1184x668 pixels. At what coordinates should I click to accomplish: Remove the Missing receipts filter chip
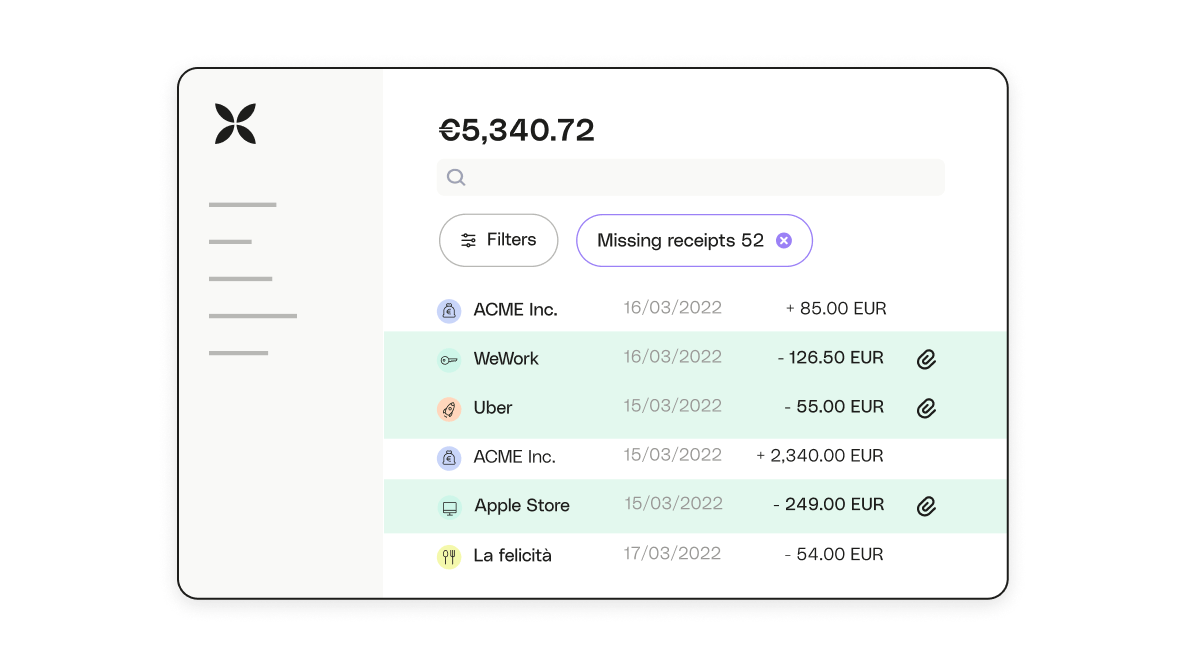tap(784, 240)
